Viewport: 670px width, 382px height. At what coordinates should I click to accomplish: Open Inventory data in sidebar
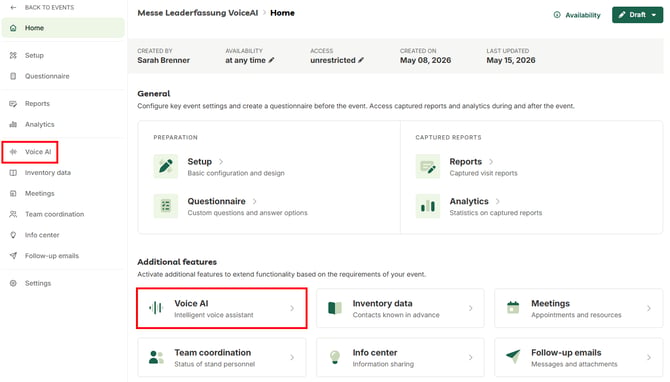(x=47, y=173)
